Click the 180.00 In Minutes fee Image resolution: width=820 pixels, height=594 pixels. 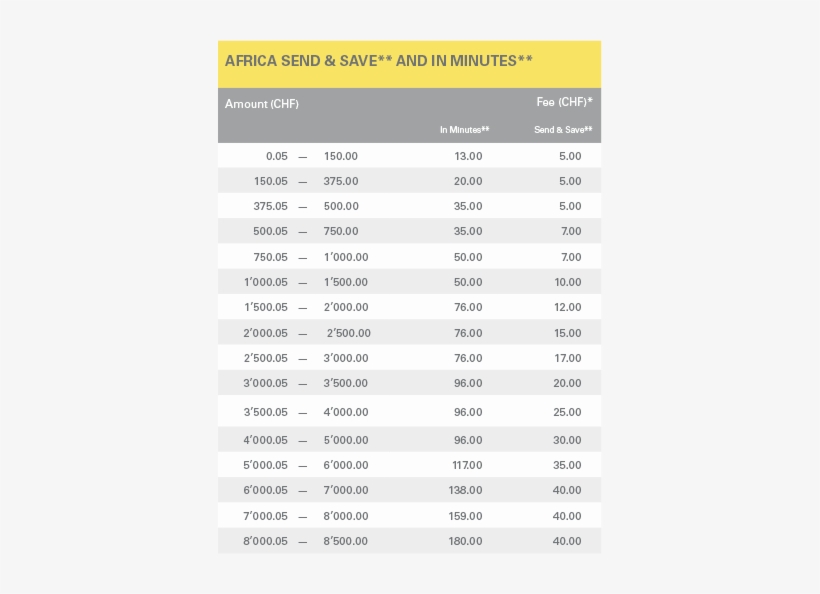[468, 541]
